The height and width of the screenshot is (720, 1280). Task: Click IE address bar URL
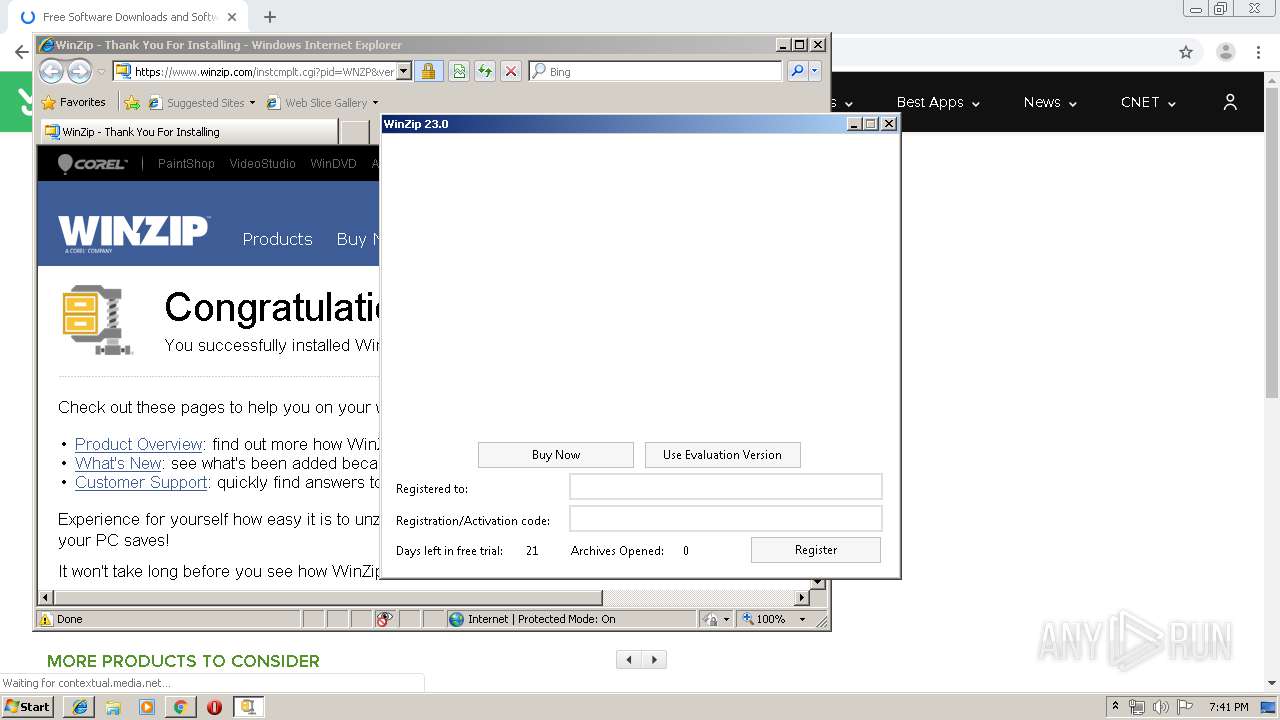[264, 71]
